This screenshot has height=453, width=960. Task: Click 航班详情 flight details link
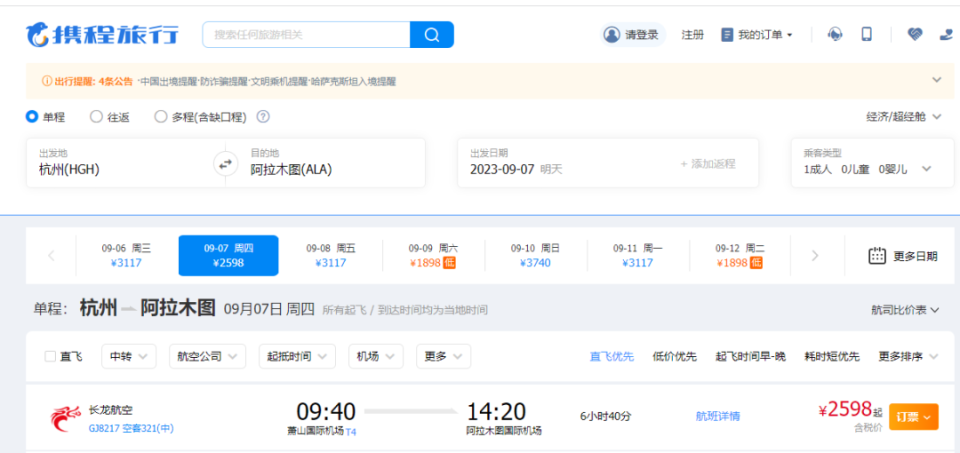[718, 416]
